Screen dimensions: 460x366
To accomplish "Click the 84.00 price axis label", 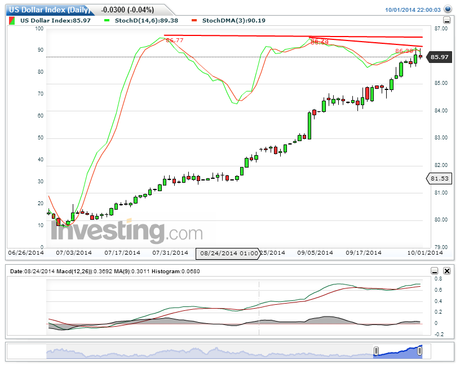I will tap(441, 111).
